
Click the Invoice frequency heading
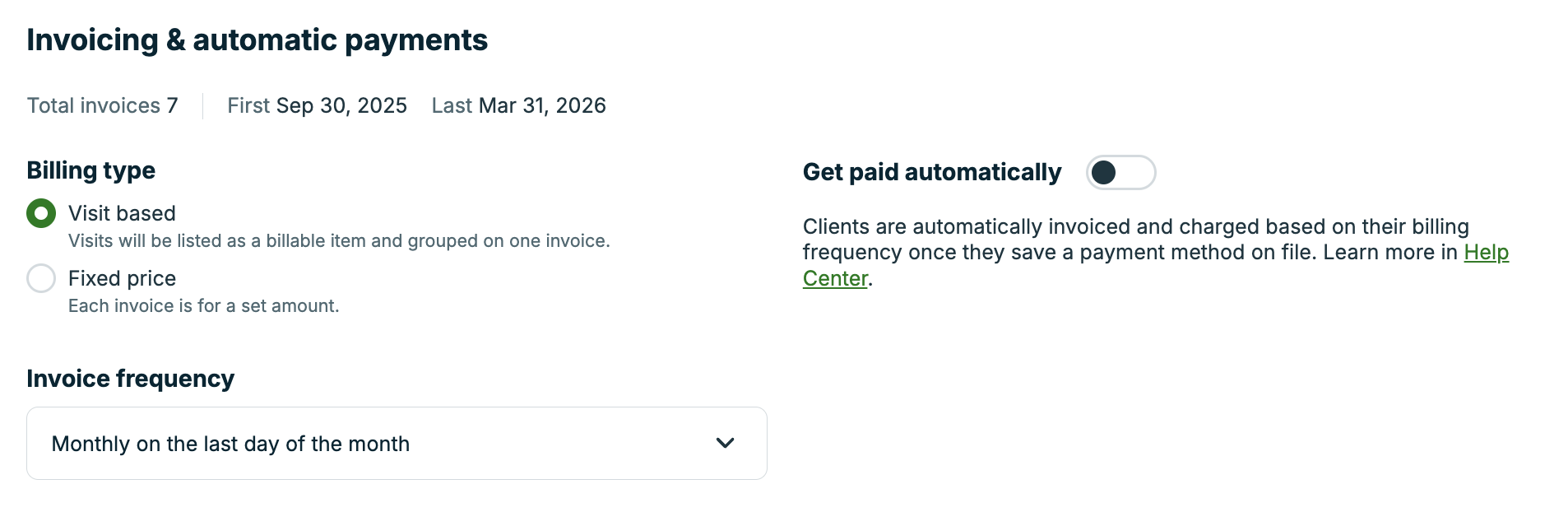[130, 379]
